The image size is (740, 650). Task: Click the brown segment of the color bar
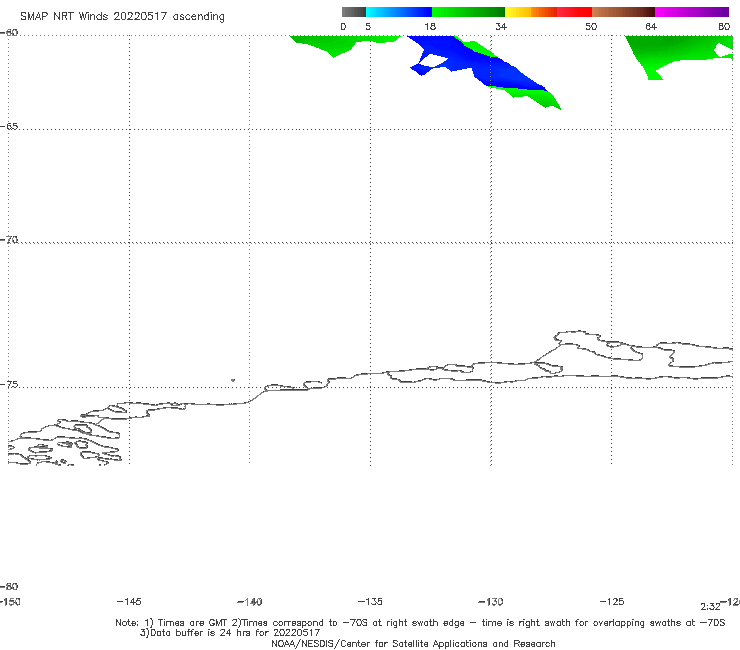623,12
